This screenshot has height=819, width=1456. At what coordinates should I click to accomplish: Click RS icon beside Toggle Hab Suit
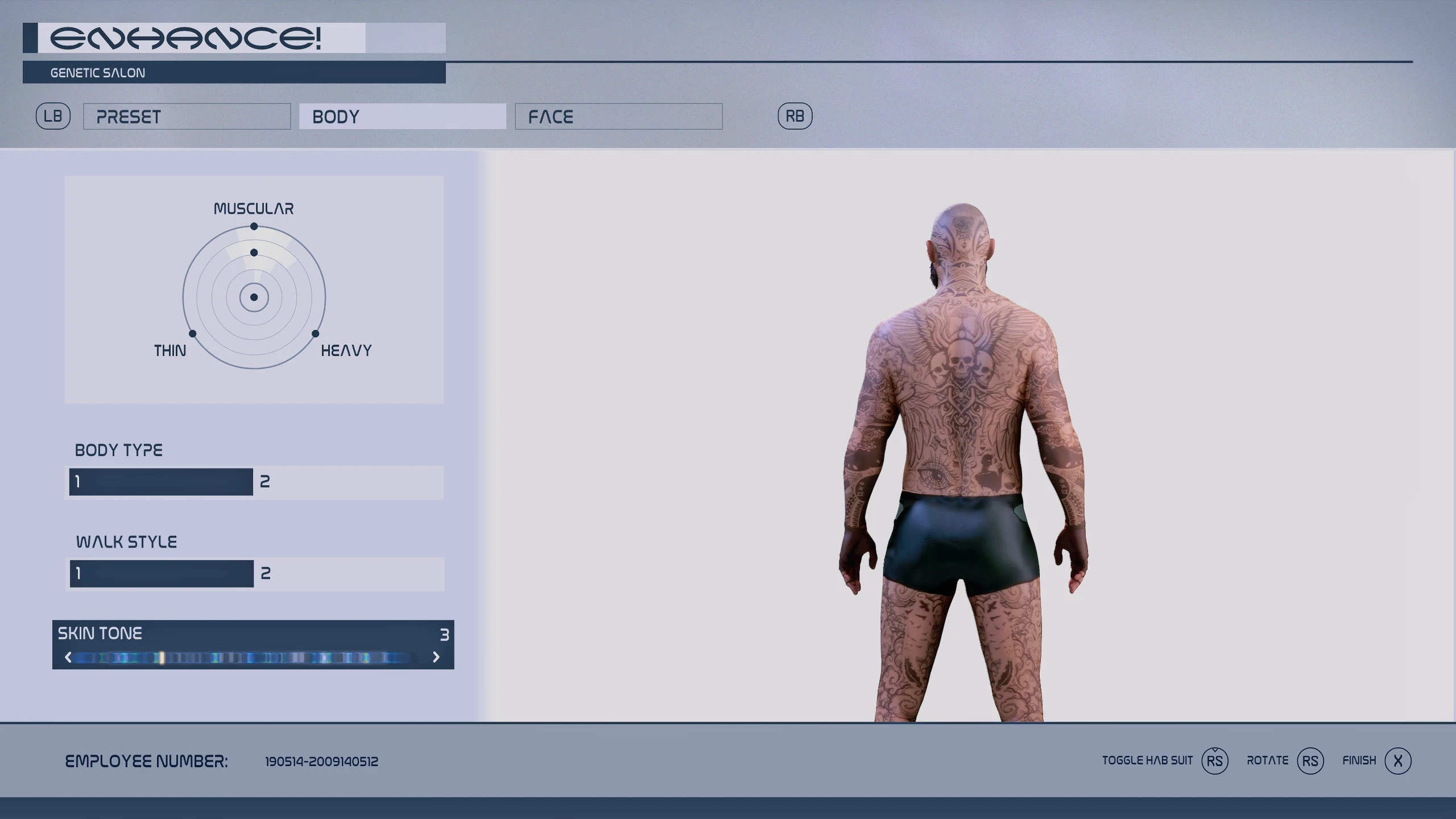(x=1214, y=761)
